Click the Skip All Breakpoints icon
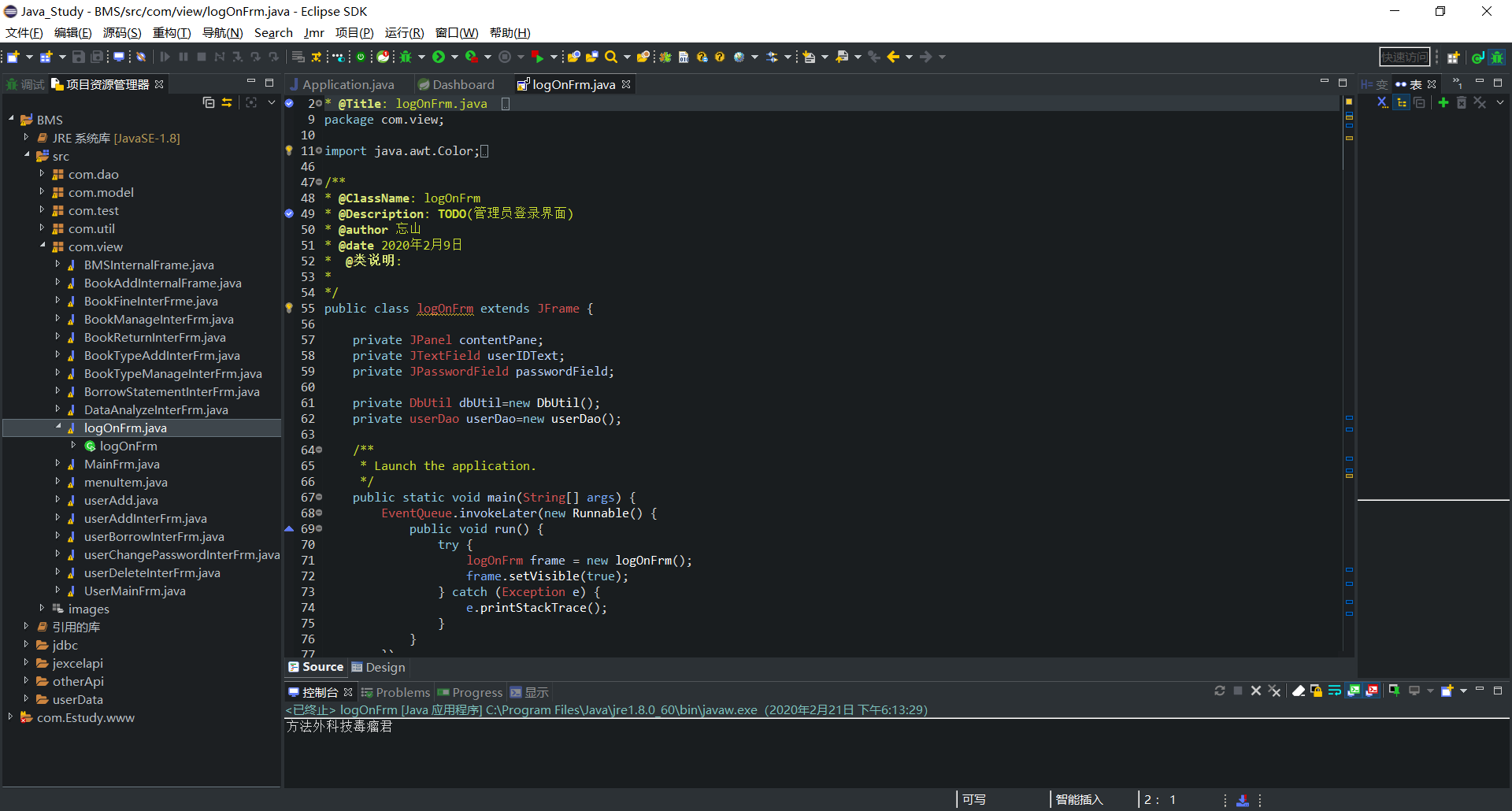 tap(141, 57)
